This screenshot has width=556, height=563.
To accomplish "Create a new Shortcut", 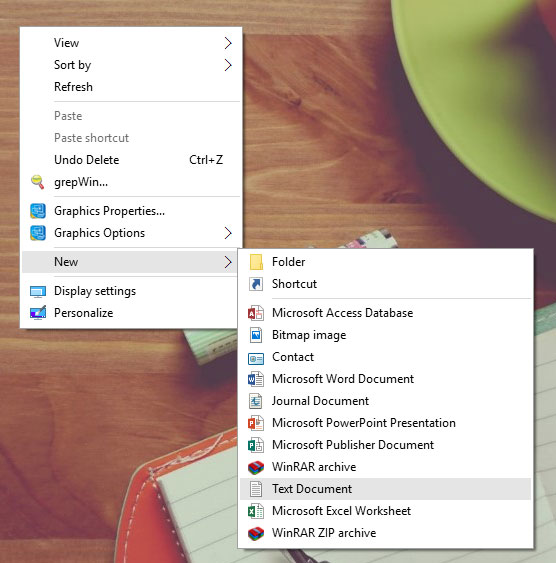I will tap(386, 284).
